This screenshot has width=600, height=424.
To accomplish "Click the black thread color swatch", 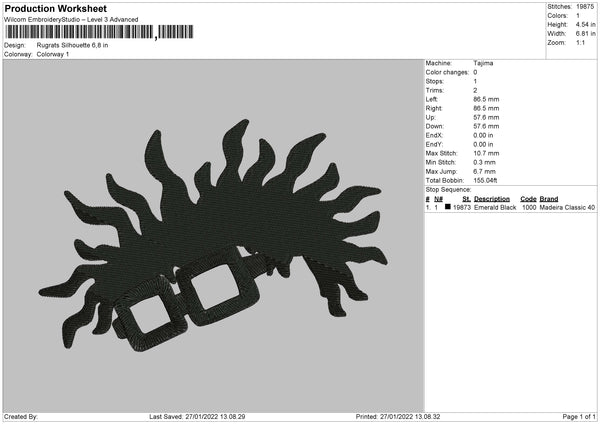I will (448, 207).
